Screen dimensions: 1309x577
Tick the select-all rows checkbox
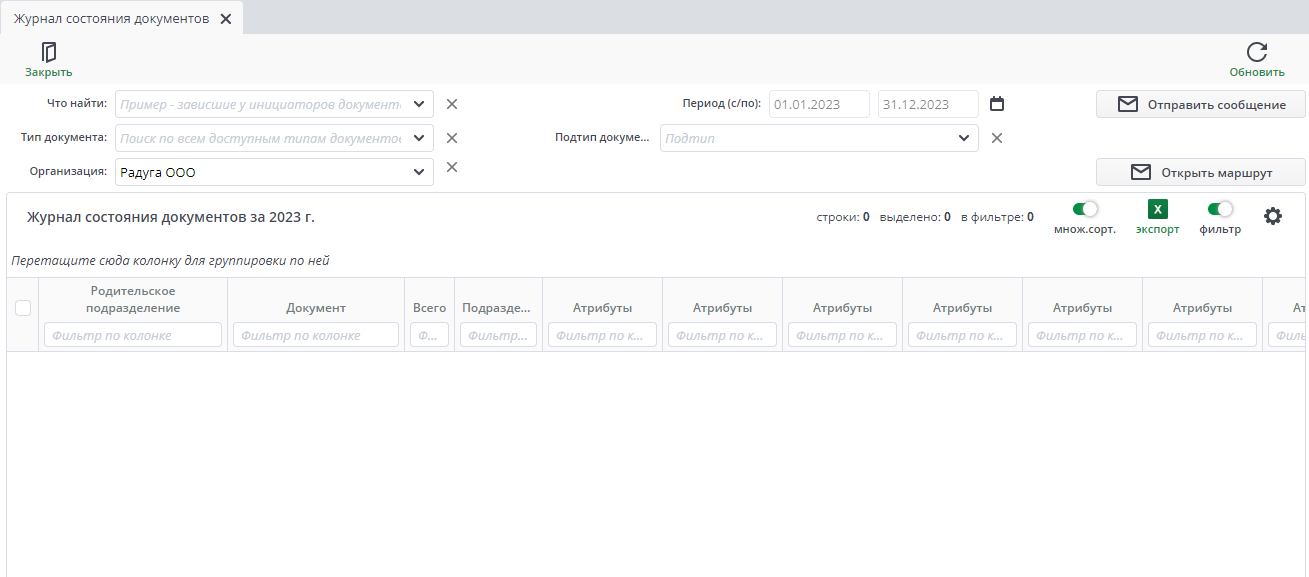pos(23,309)
